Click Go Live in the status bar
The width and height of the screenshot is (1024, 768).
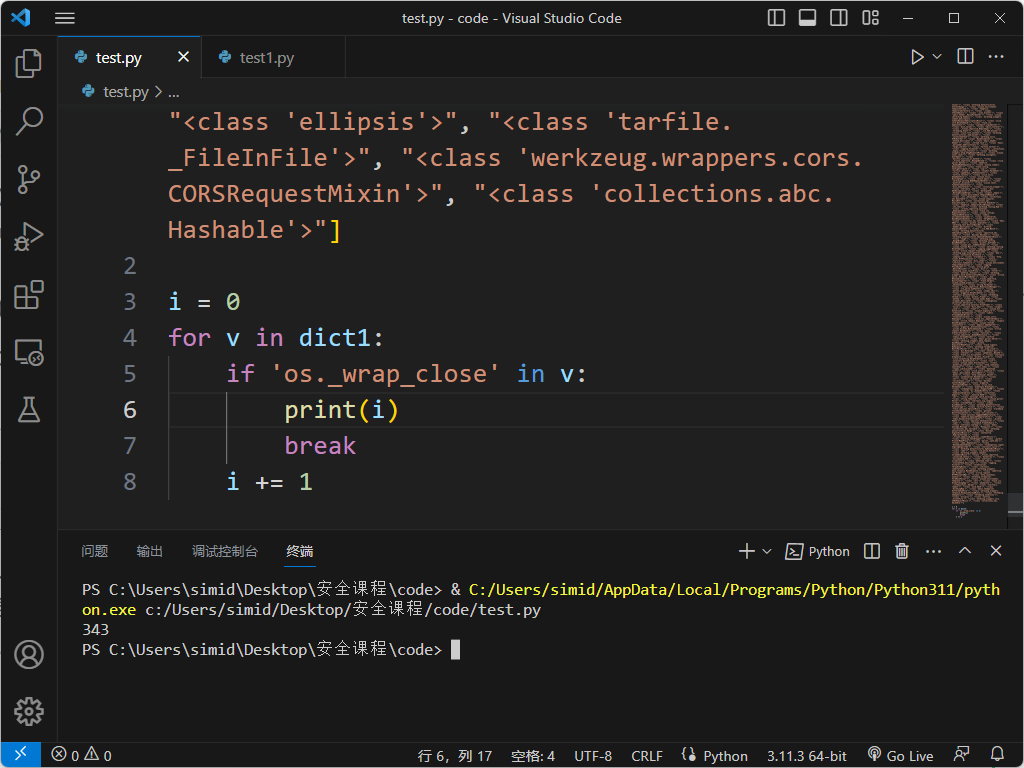(x=900, y=755)
